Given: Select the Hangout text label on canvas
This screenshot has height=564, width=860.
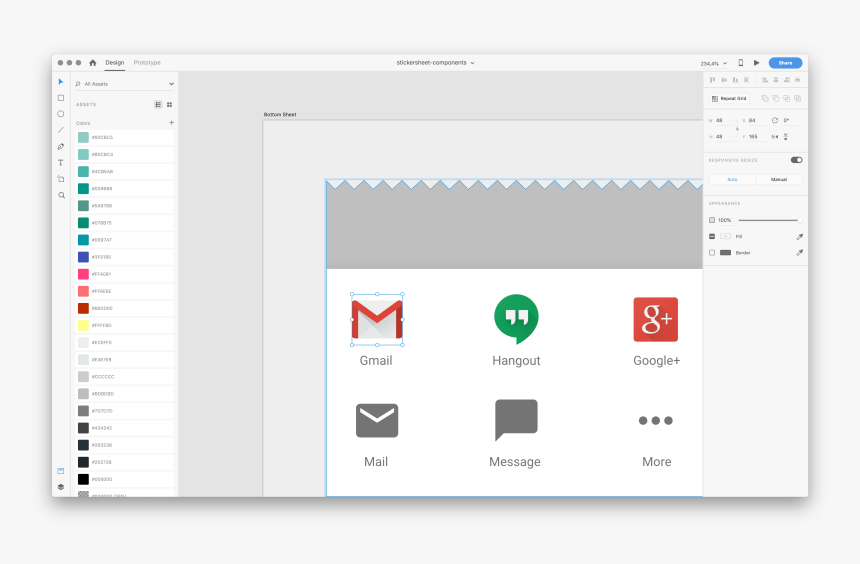Looking at the screenshot, I should click(x=516, y=360).
